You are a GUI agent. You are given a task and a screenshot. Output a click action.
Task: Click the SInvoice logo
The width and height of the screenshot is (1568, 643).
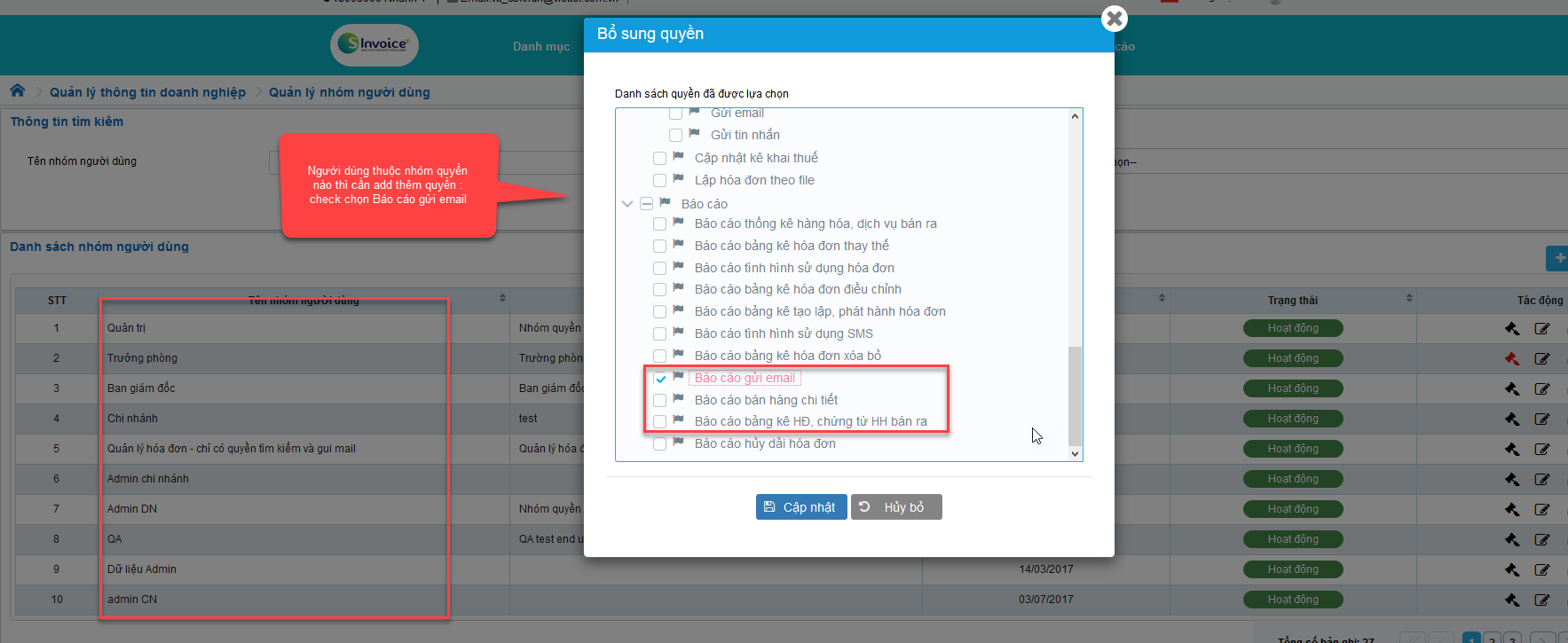click(374, 44)
